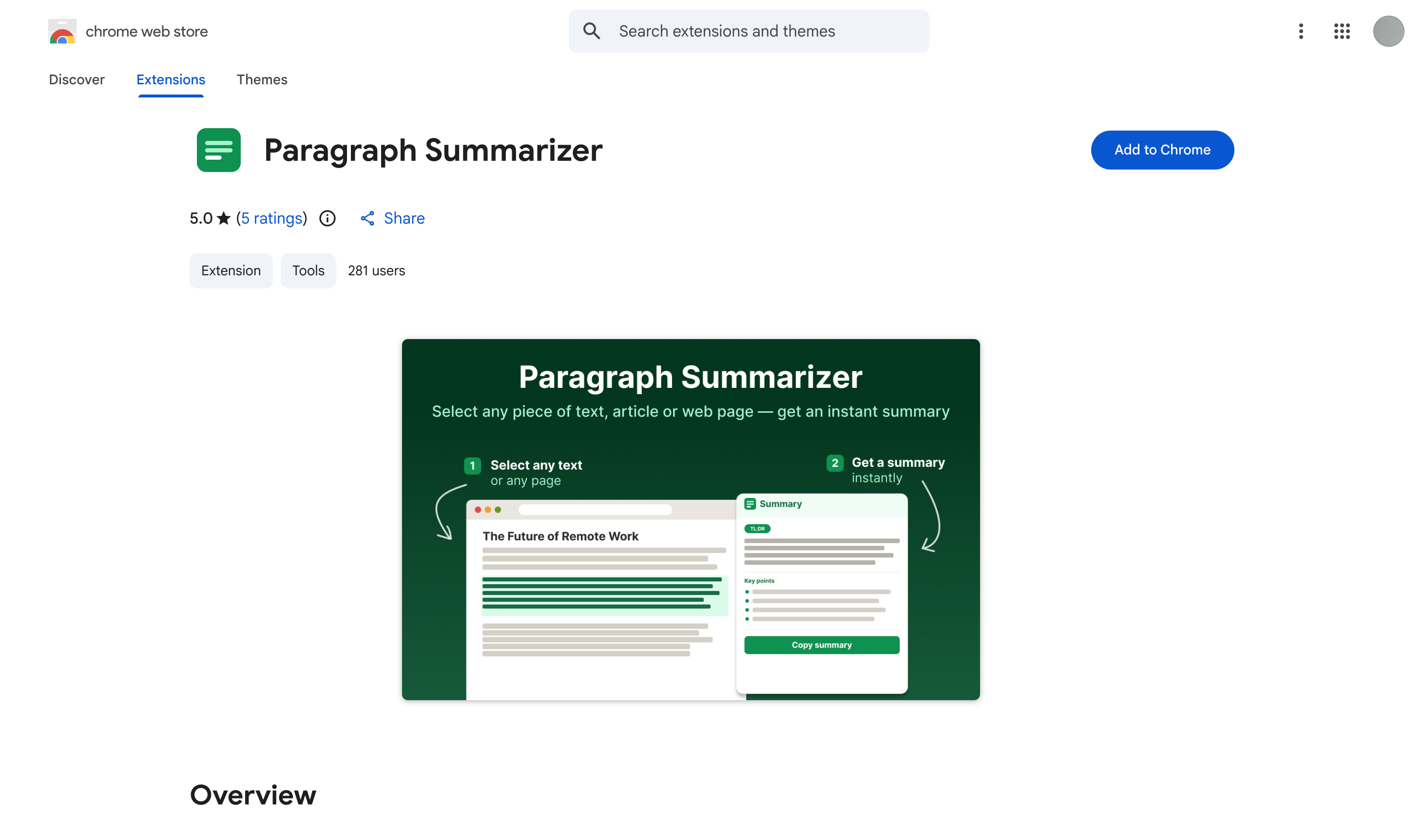Screen dimensions: 1424x840
Task: Click the search magnifier icon
Action: pyautogui.click(x=592, y=31)
